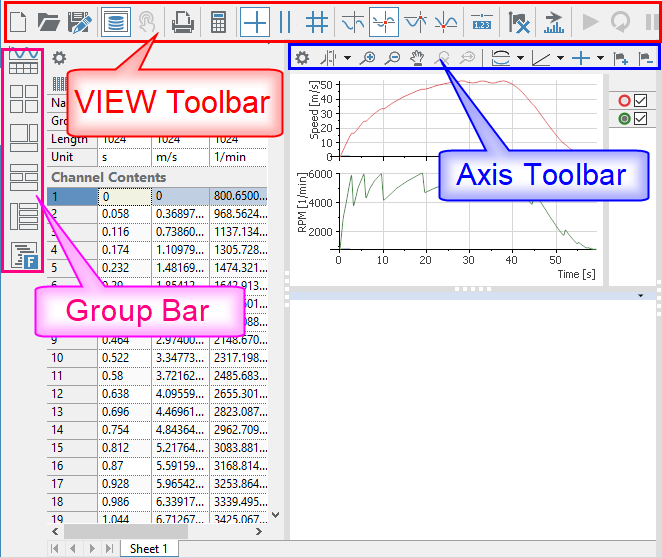
Task: Open the calculator icon in VIEW toolbar
Action: (x=218, y=21)
